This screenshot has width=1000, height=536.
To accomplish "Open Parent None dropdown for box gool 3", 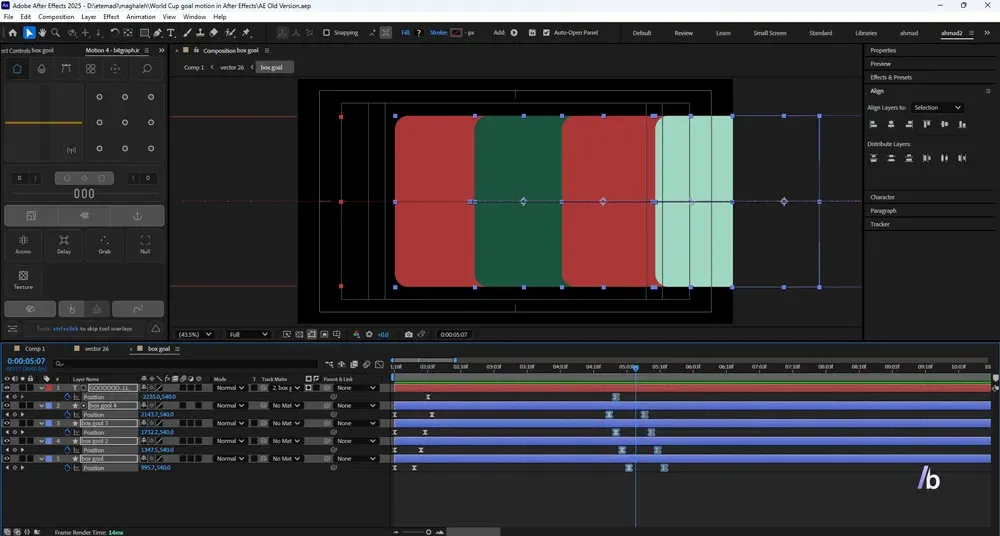I will coord(357,423).
